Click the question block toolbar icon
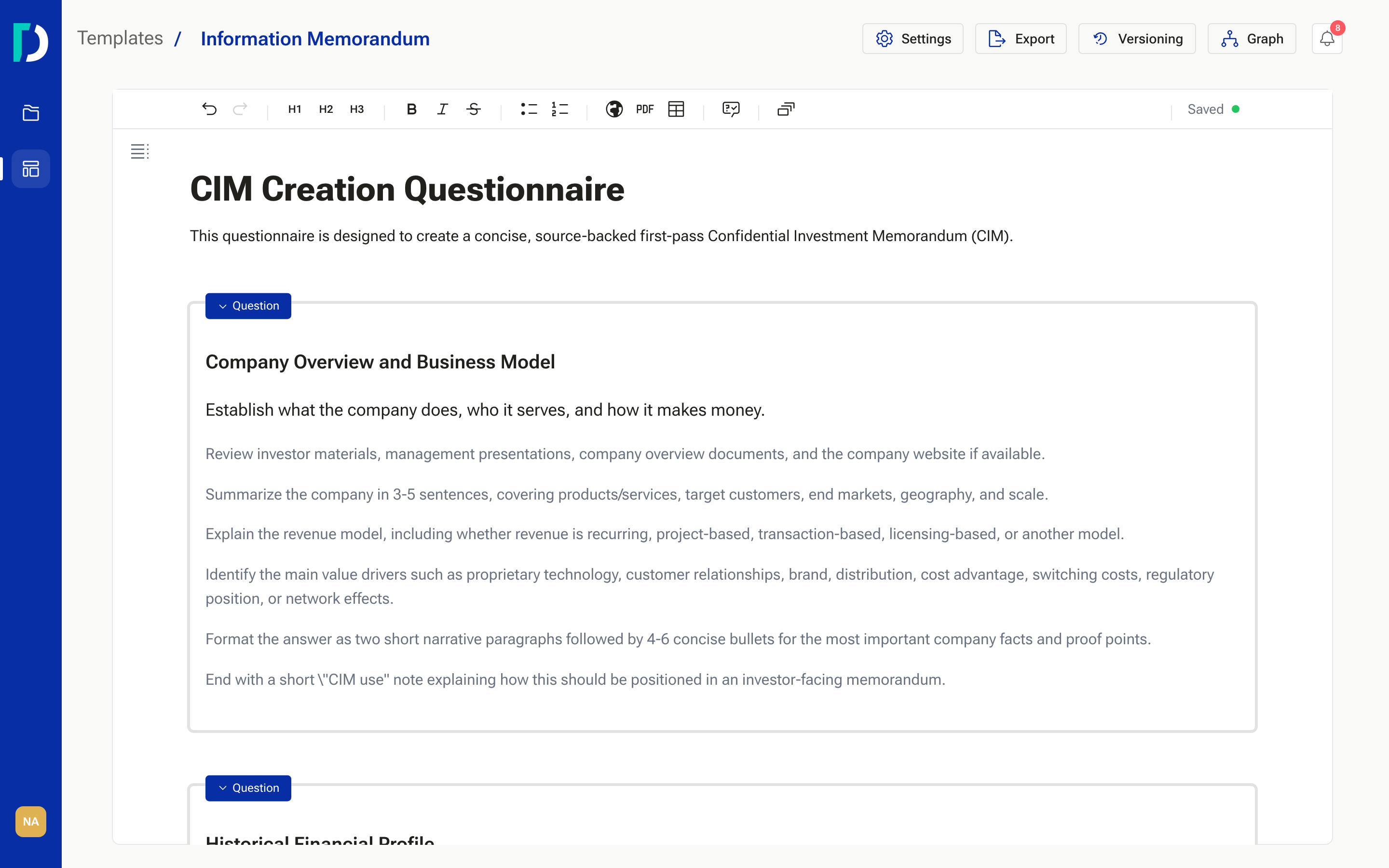The image size is (1389, 868). (731, 109)
